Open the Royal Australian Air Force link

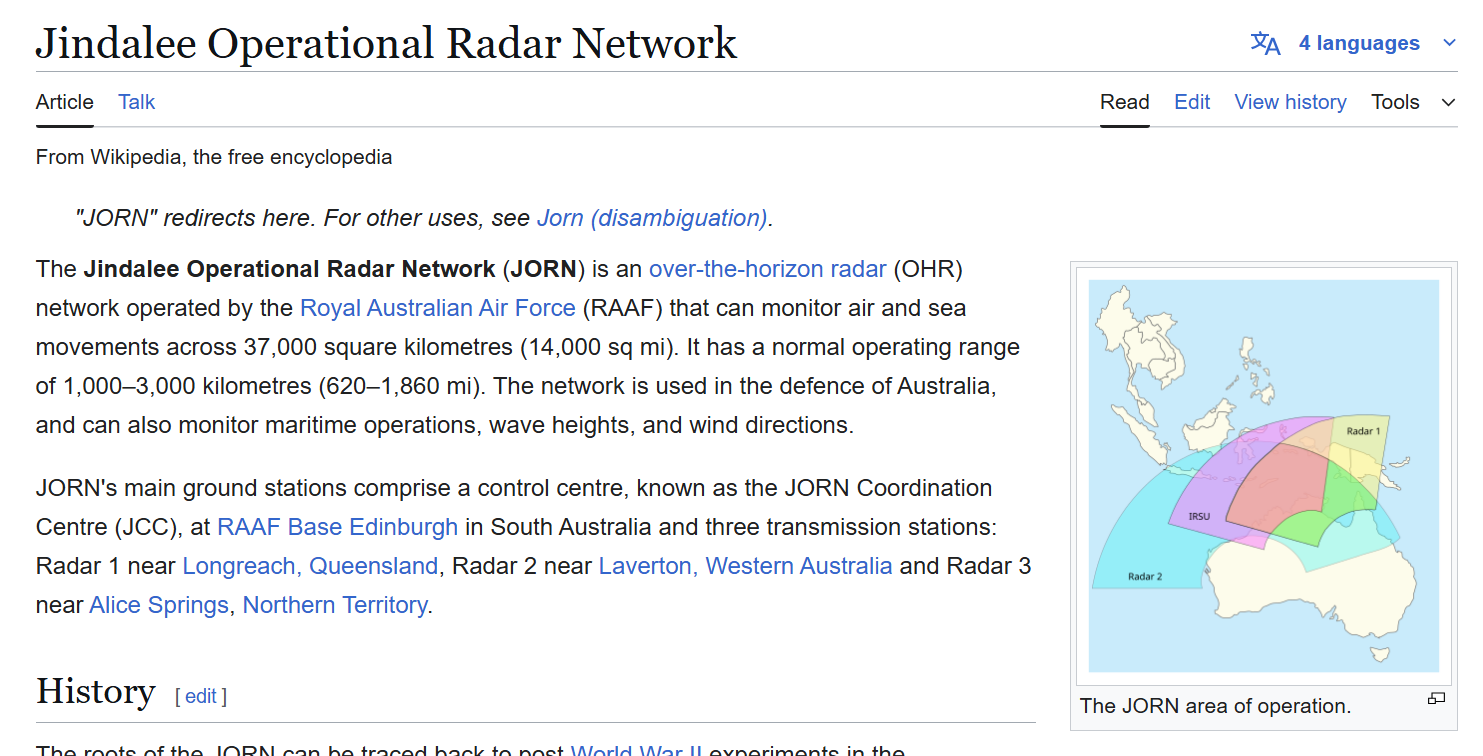click(438, 308)
